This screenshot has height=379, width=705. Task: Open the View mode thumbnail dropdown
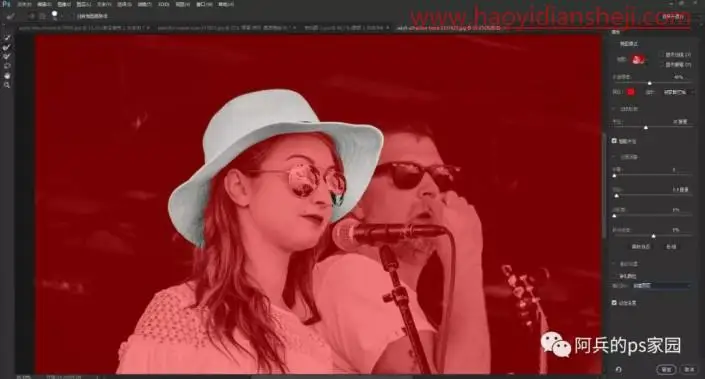click(x=638, y=59)
